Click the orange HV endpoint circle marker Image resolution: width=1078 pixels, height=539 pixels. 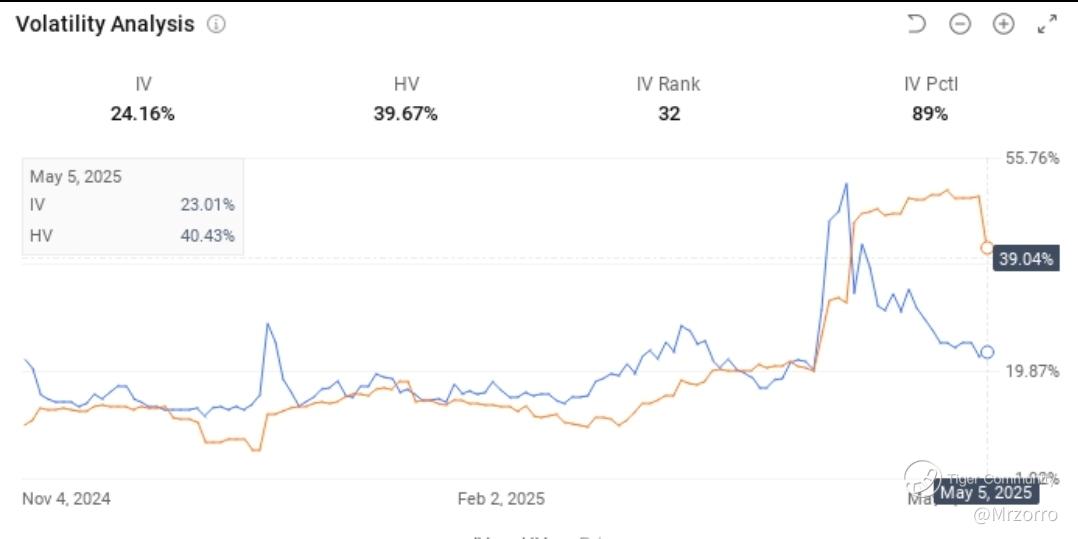[987, 247]
